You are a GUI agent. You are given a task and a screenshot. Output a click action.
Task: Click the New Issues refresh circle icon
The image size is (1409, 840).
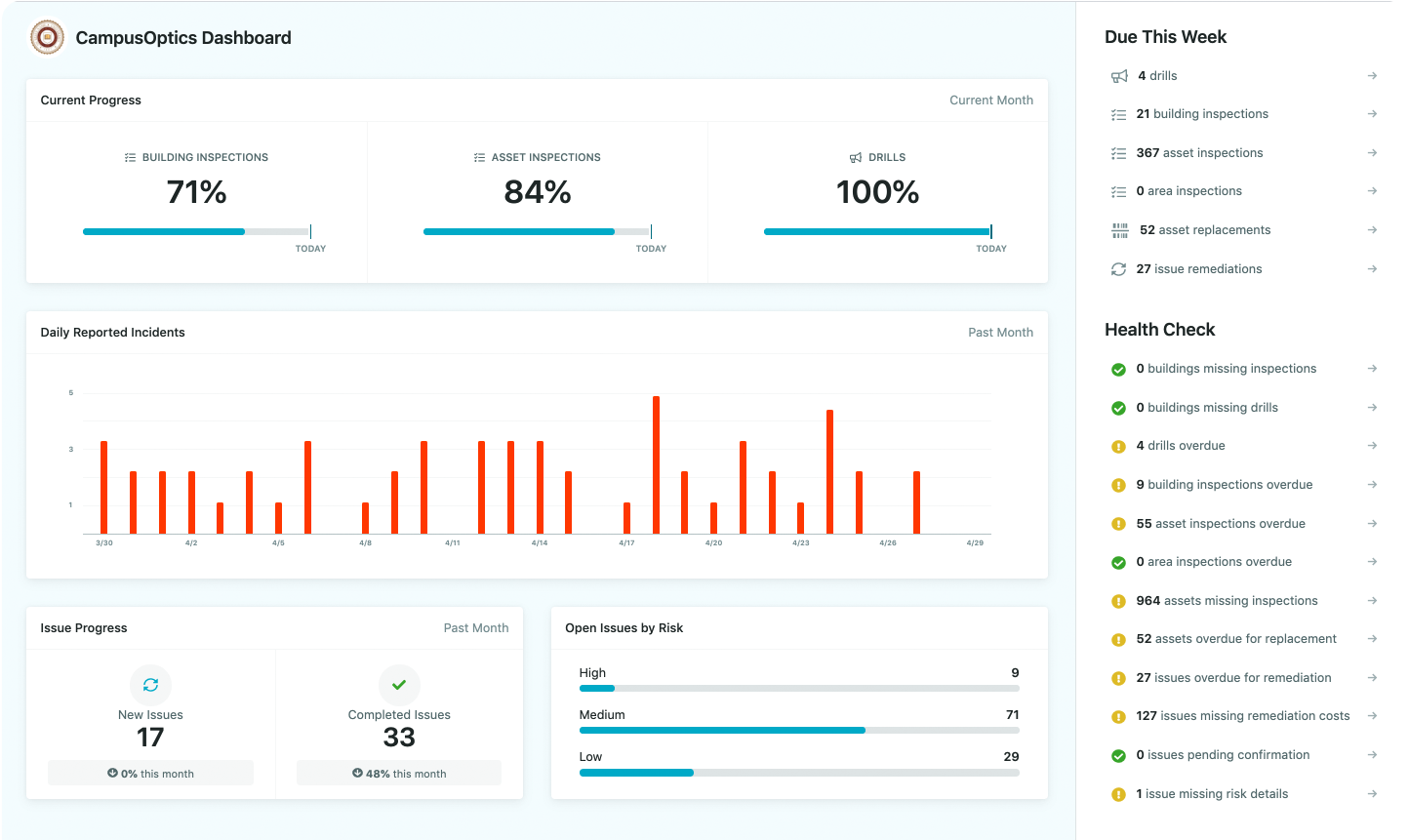tap(150, 685)
